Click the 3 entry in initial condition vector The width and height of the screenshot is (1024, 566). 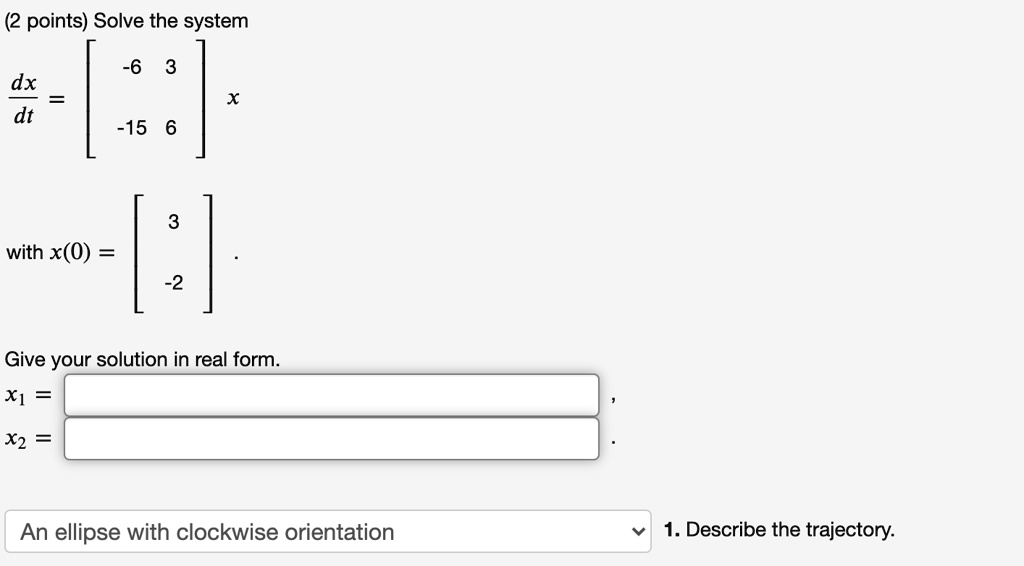pos(173,222)
